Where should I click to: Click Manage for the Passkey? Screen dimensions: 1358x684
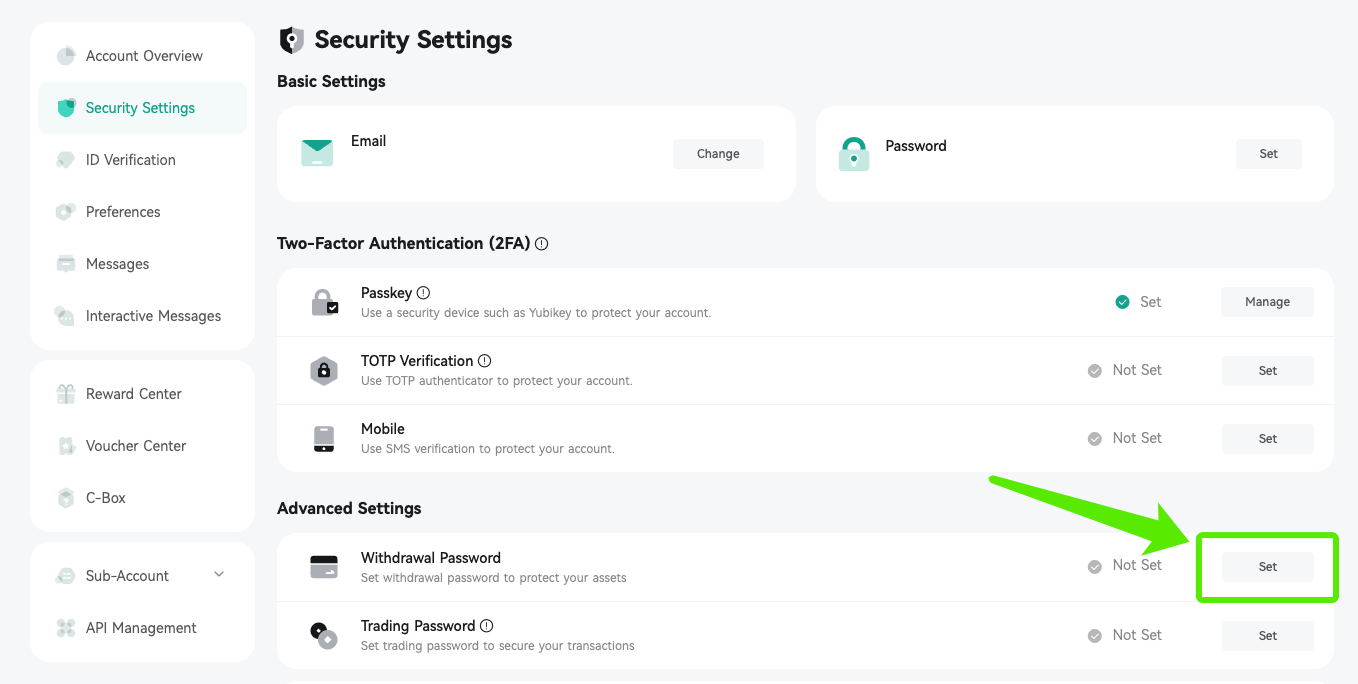[1266, 301]
